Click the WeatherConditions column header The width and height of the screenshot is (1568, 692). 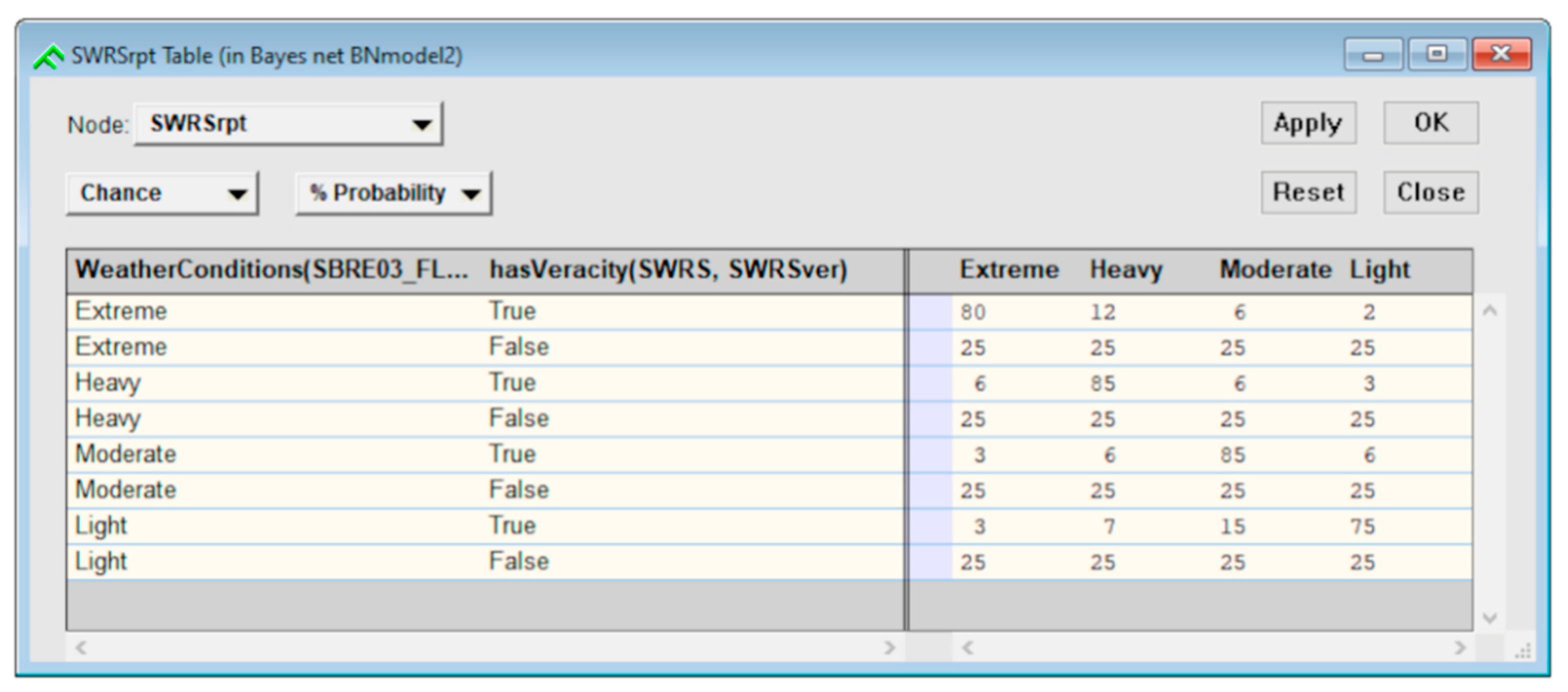[271, 269]
